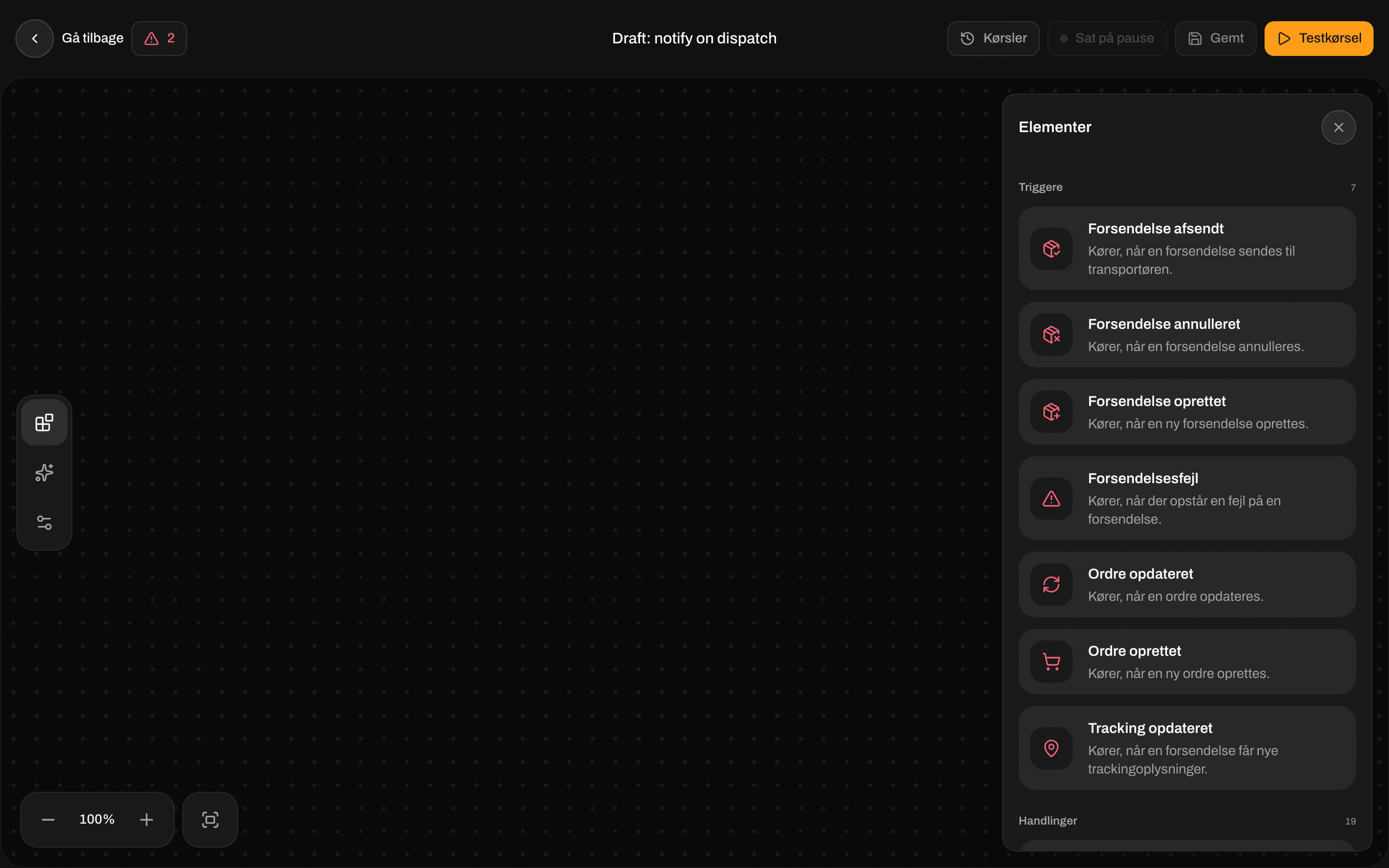Select the Forsendelse annulleret package icon
The image size is (1389, 868).
click(x=1051, y=335)
